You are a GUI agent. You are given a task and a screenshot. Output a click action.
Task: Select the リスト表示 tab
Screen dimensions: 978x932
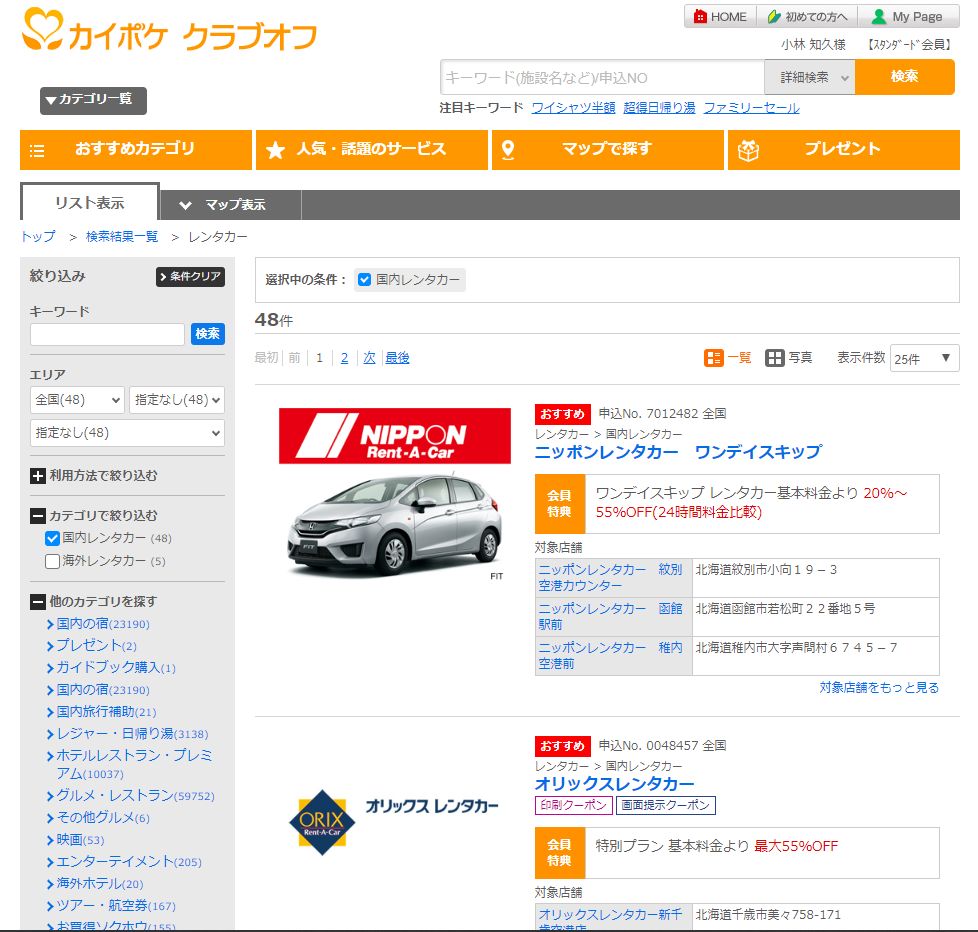click(90, 202)
